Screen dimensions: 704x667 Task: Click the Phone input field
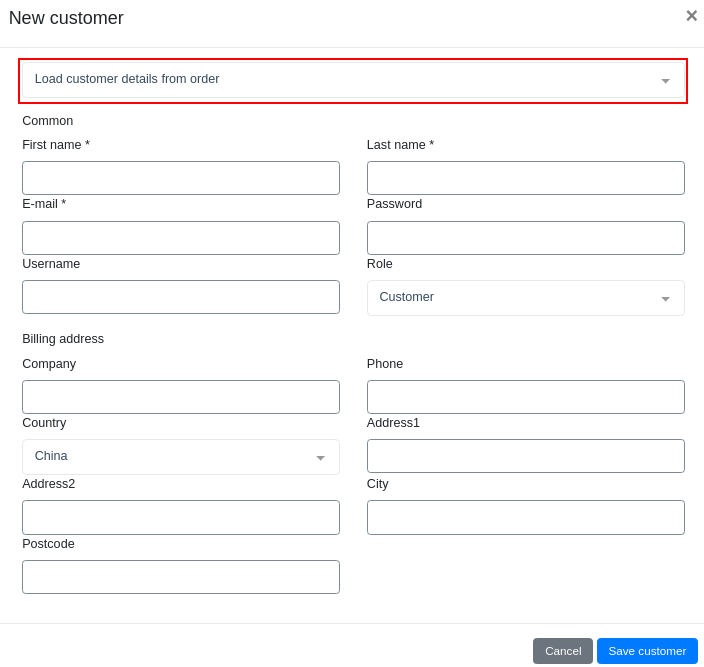(525, 397)
